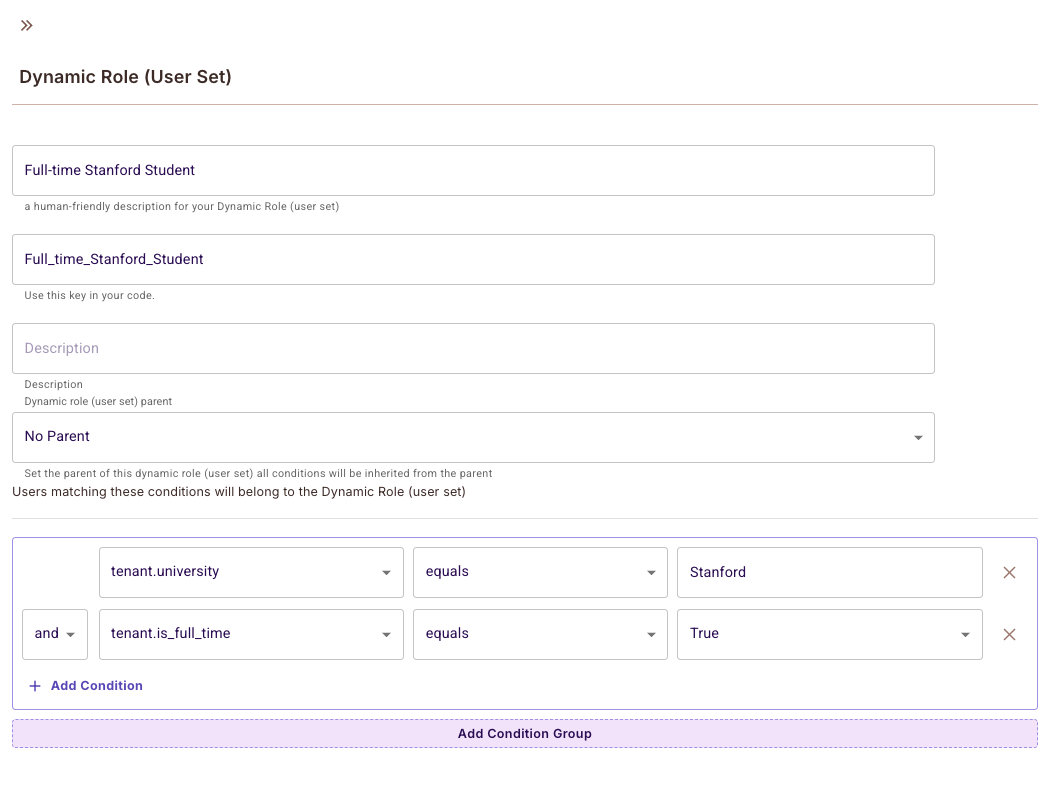The width and height of the screenshot is (1061, 799).
Task: Click the plus icon next to Add Condition
Action: tap(34, 685)
